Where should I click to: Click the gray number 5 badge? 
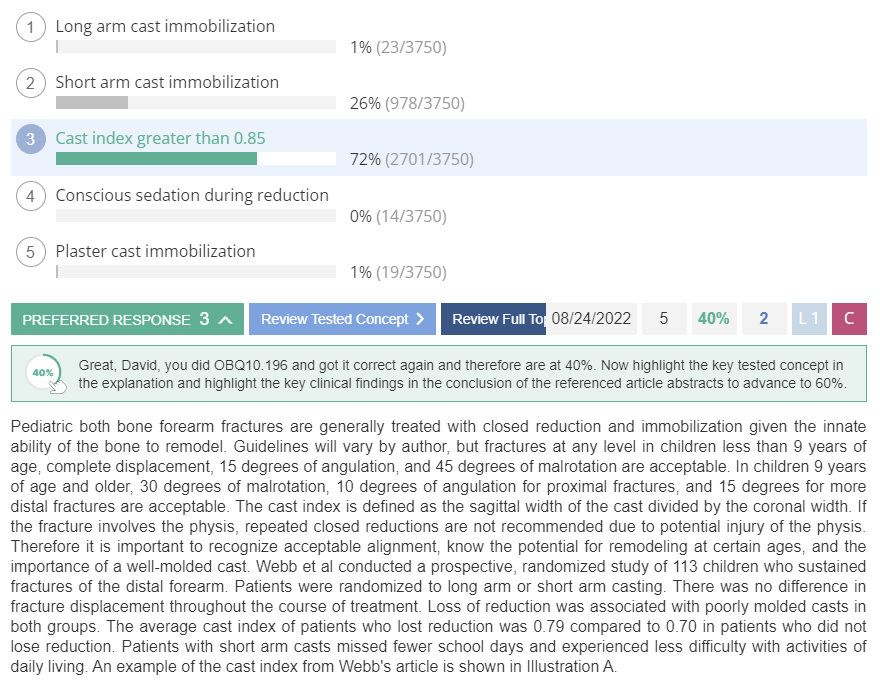(664, 319)
